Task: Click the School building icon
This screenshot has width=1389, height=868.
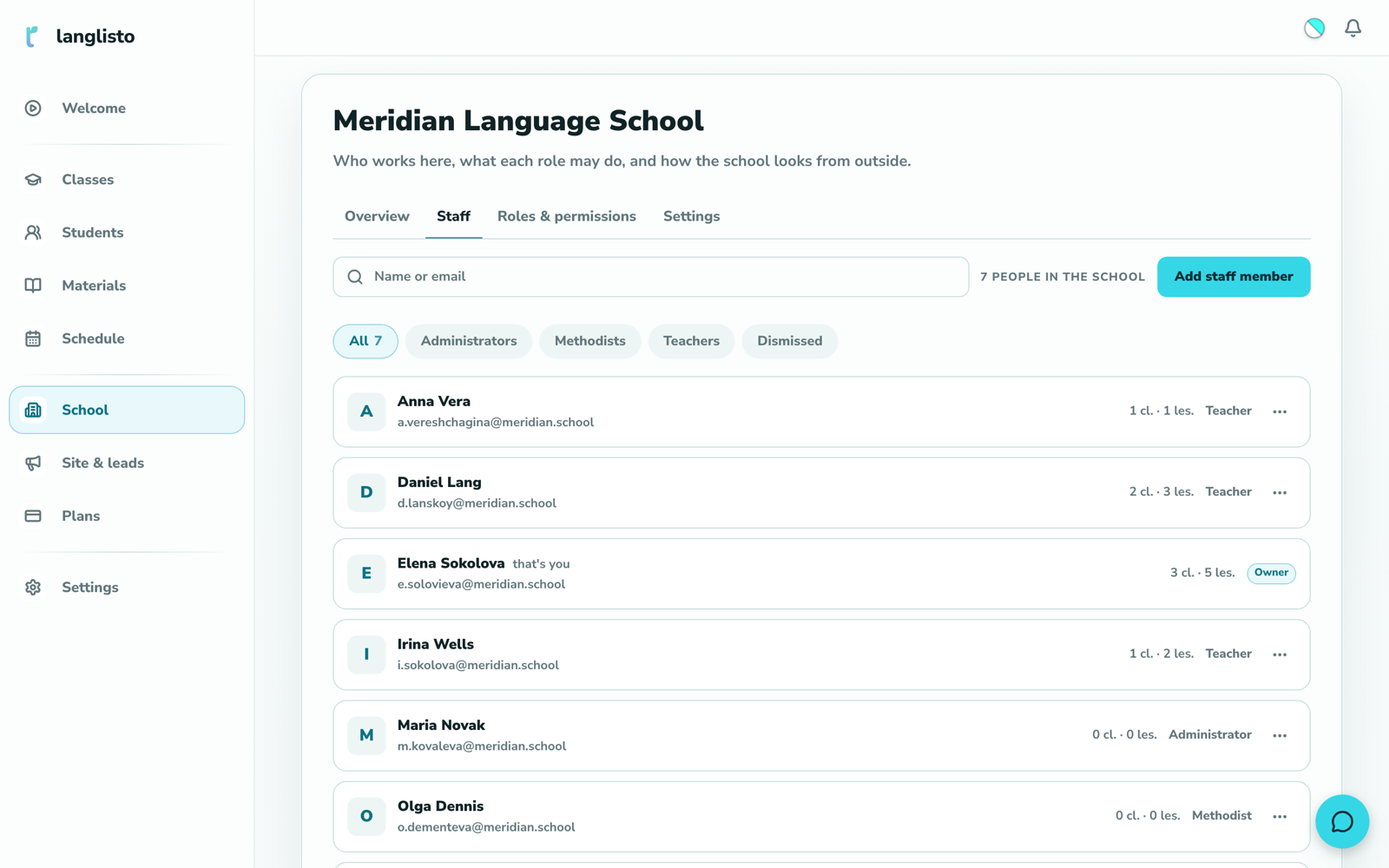Action: tap(33, 410)
